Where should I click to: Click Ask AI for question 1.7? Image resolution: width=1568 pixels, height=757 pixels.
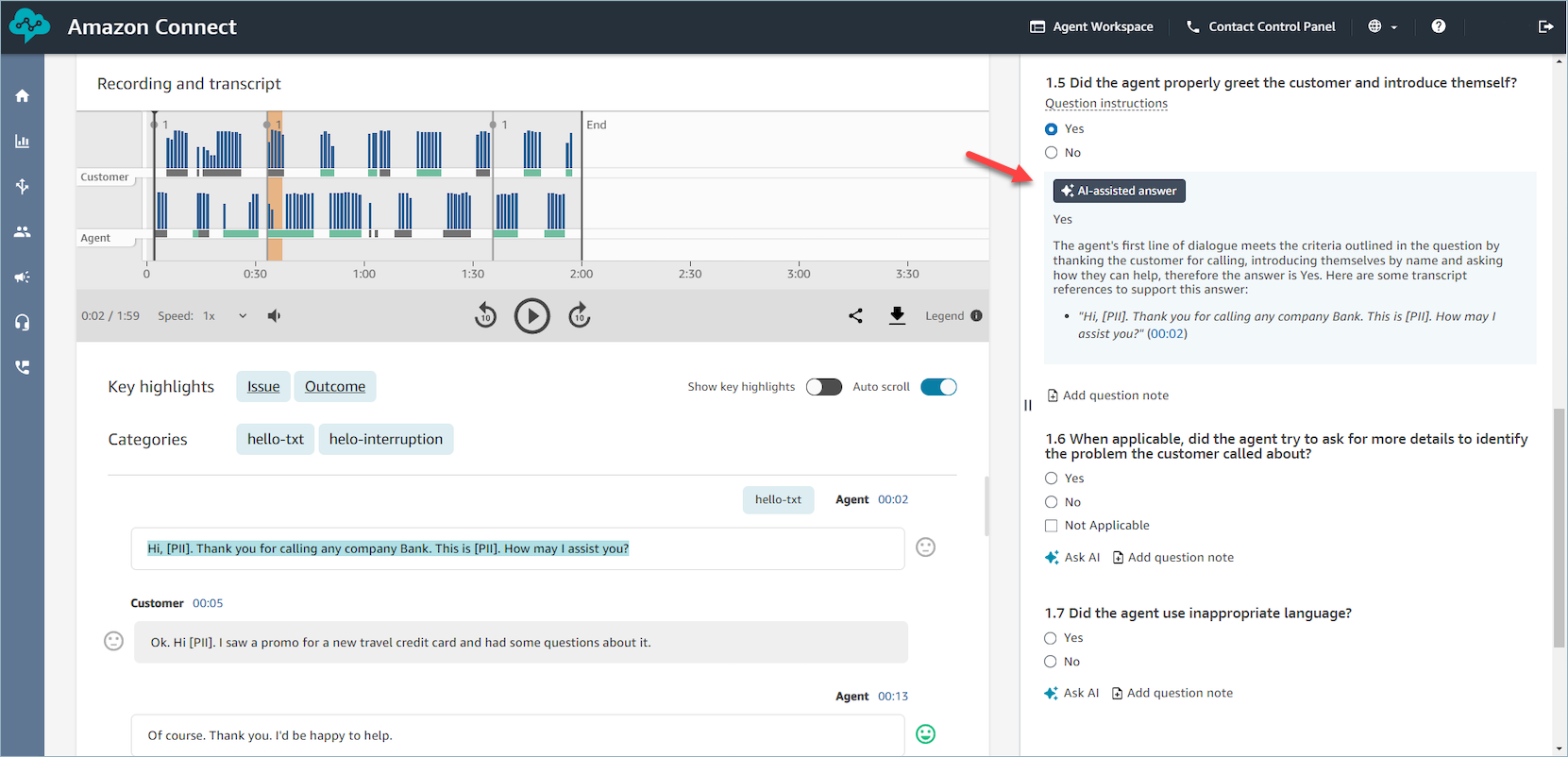(x=1071, y=693)
